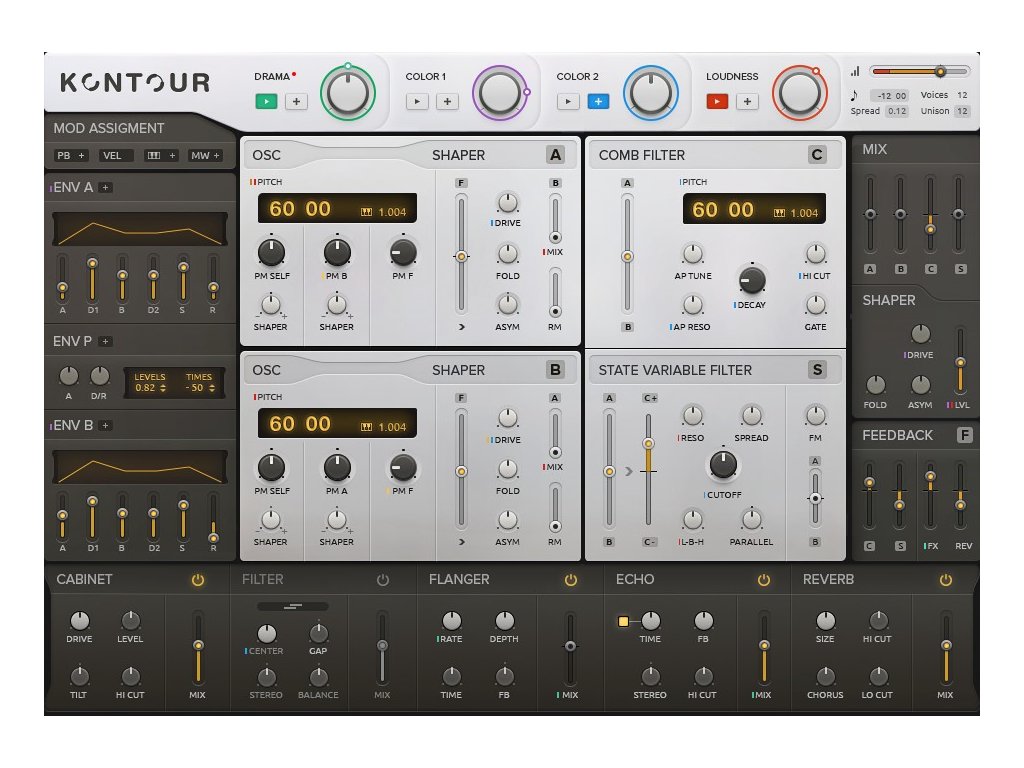Click the green Drama play button

(x=266, y=101)
